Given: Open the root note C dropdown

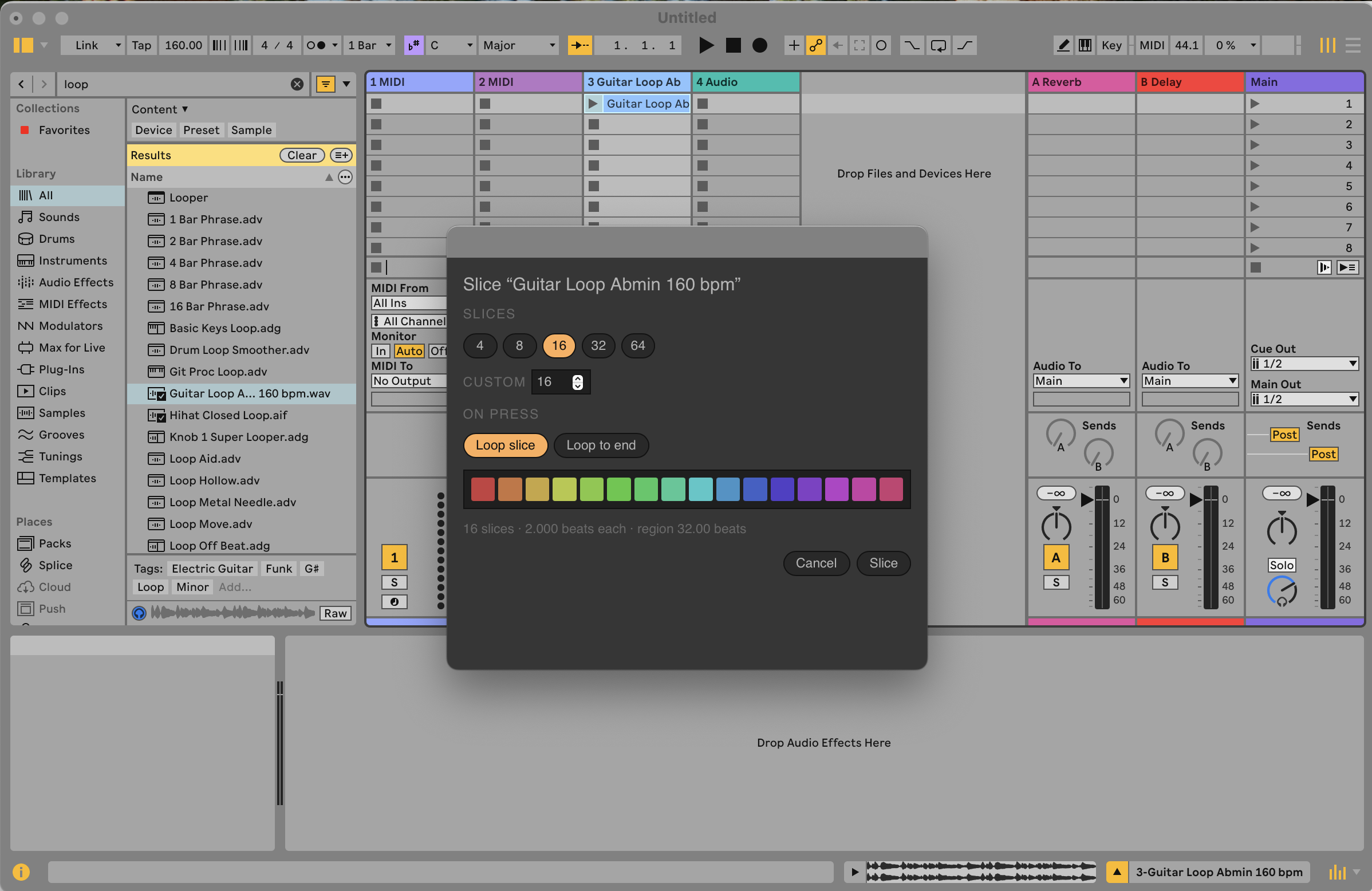Looking at the screenshot, I should [x=451, y=45].
